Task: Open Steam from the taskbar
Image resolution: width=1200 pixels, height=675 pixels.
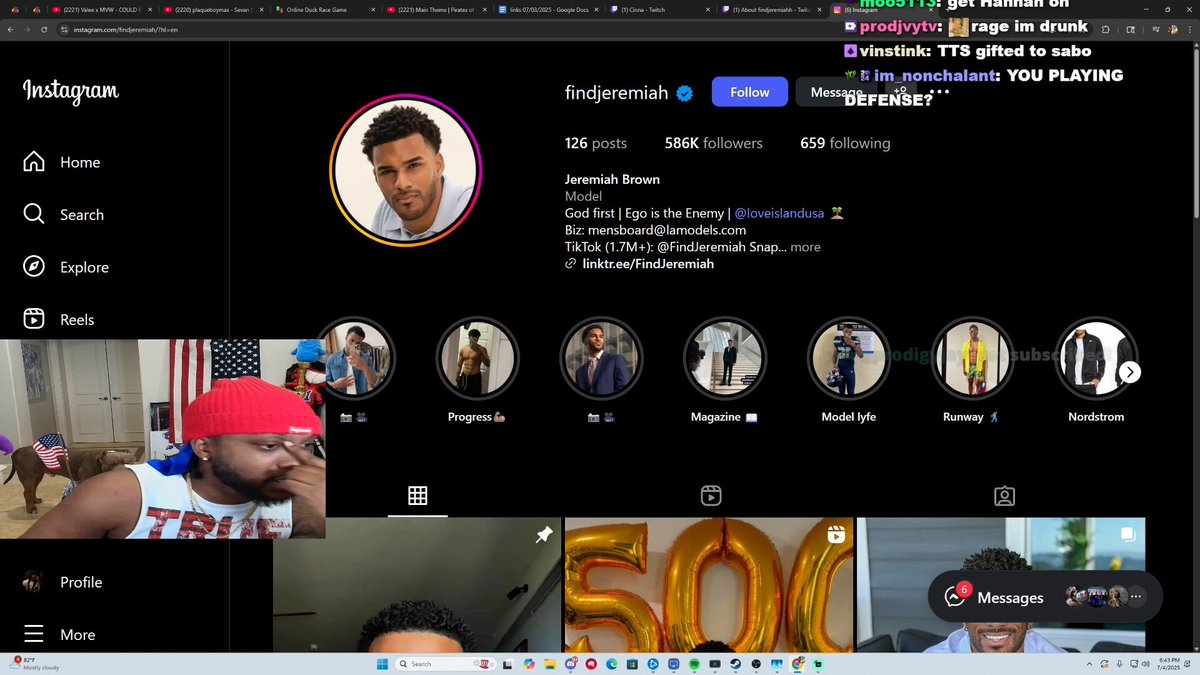Action: tap(735, 664)
